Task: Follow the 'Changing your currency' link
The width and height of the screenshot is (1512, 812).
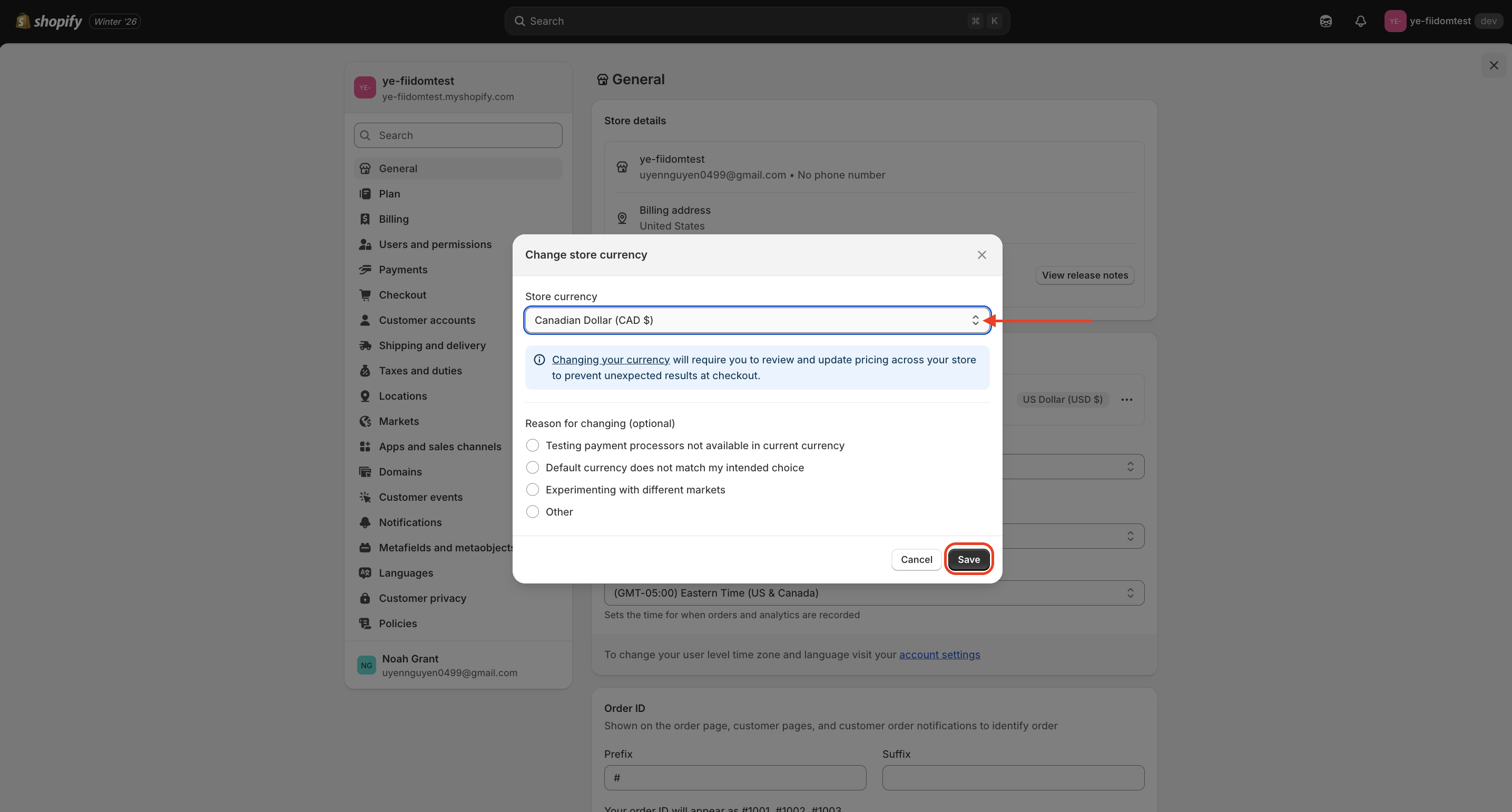Action: point(610,360)
